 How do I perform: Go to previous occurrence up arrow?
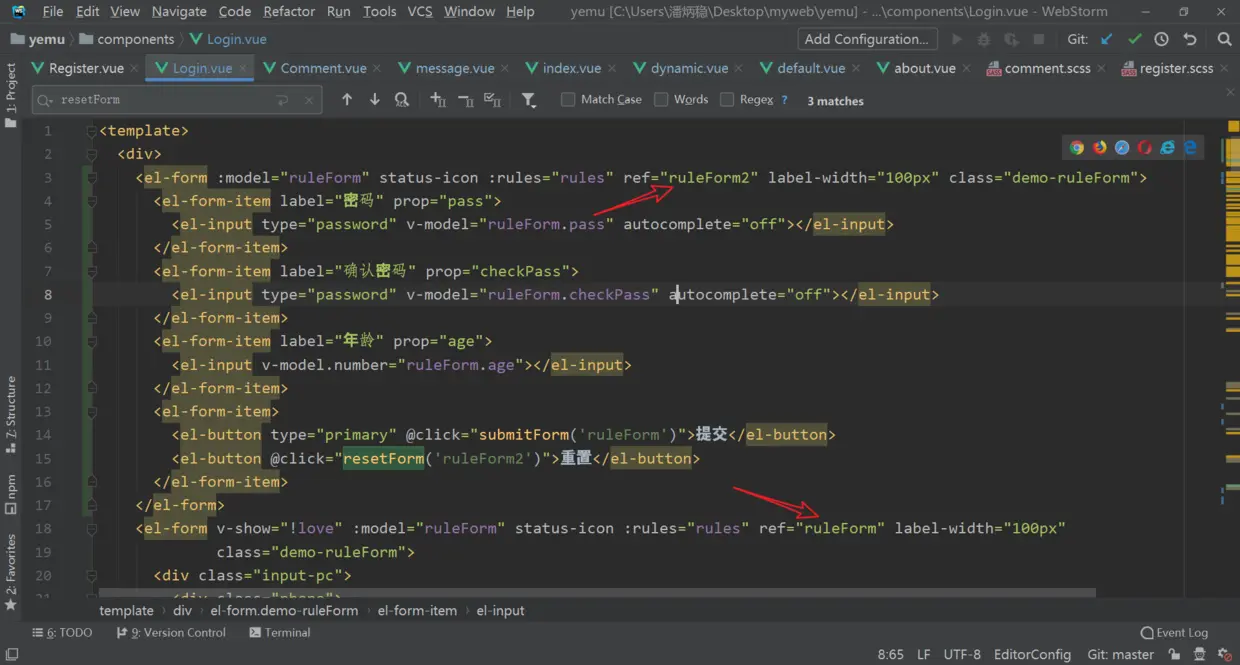(x=347, y=100)
